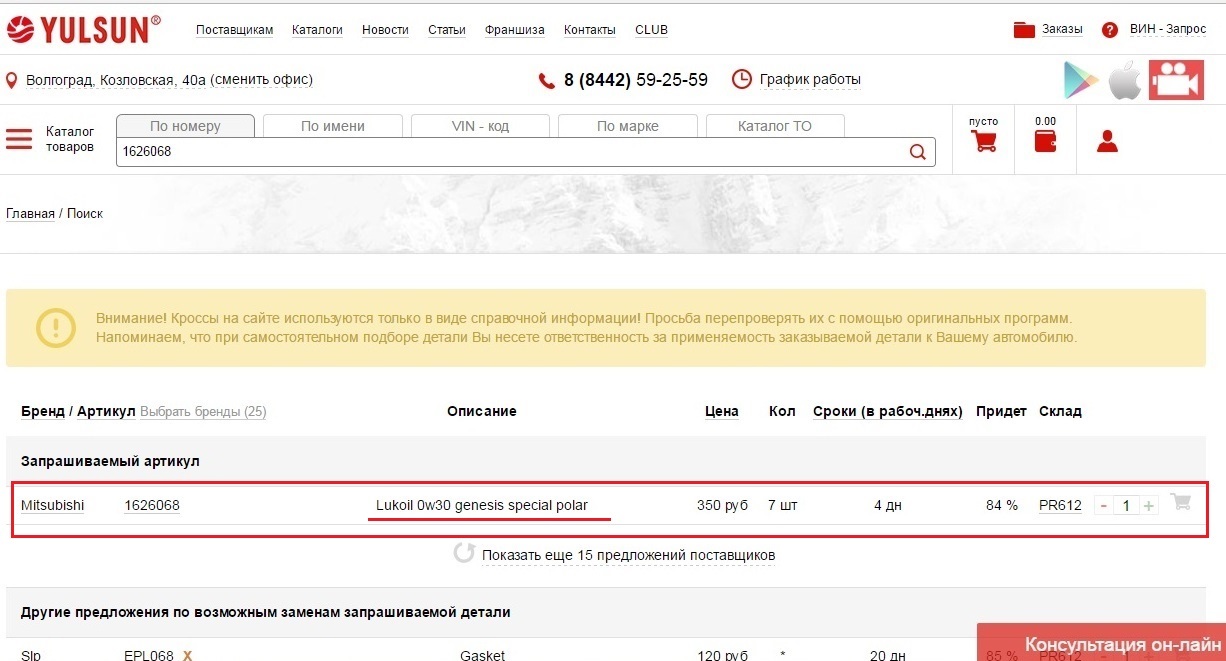Image resolution: width=1226 pixels, height=661 pixels.
Task: Open the Консультация он-лайн chat button
Action: point(1101,643)
